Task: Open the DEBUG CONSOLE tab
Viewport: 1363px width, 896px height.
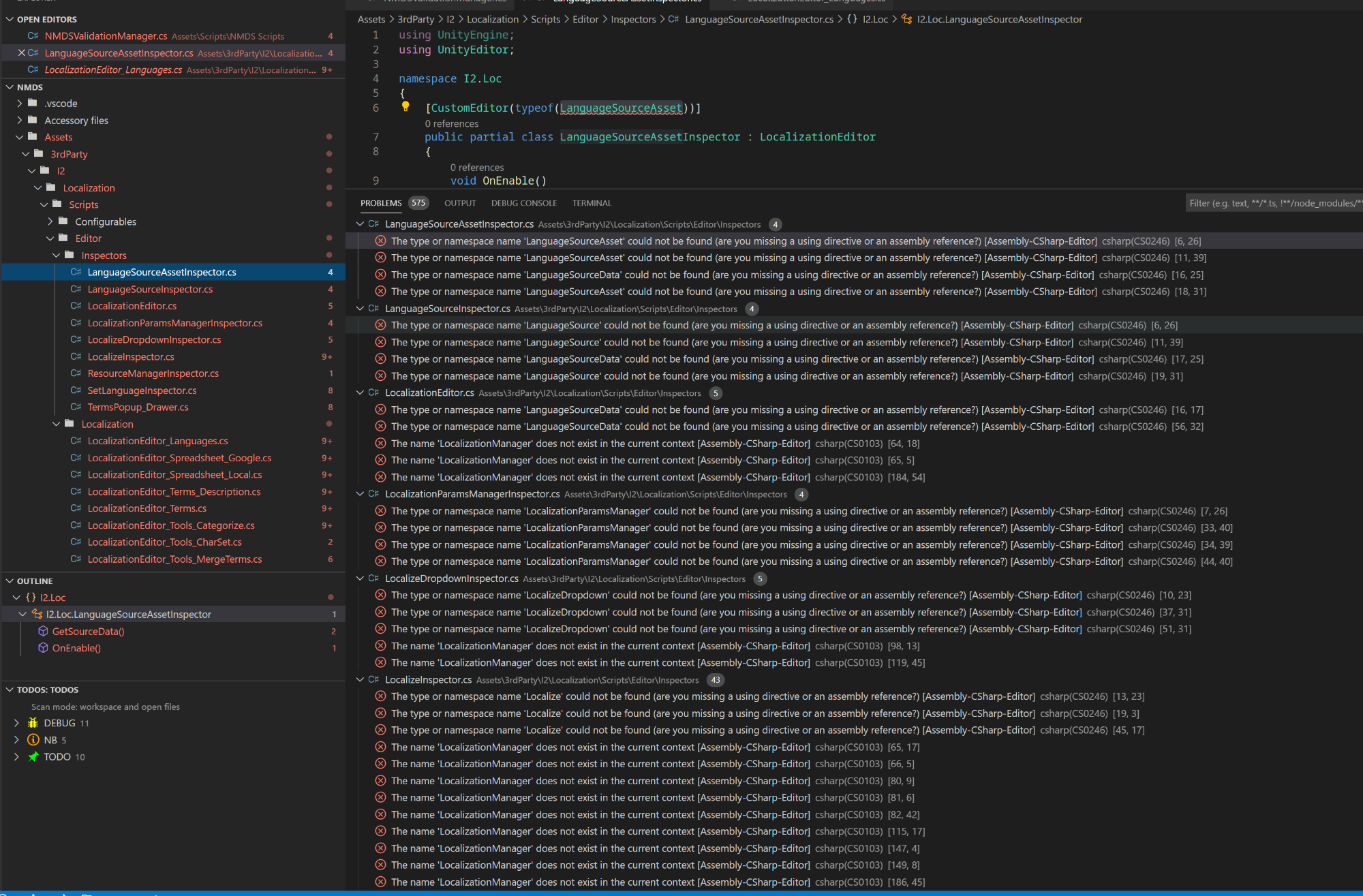Action: pos(523,203)
